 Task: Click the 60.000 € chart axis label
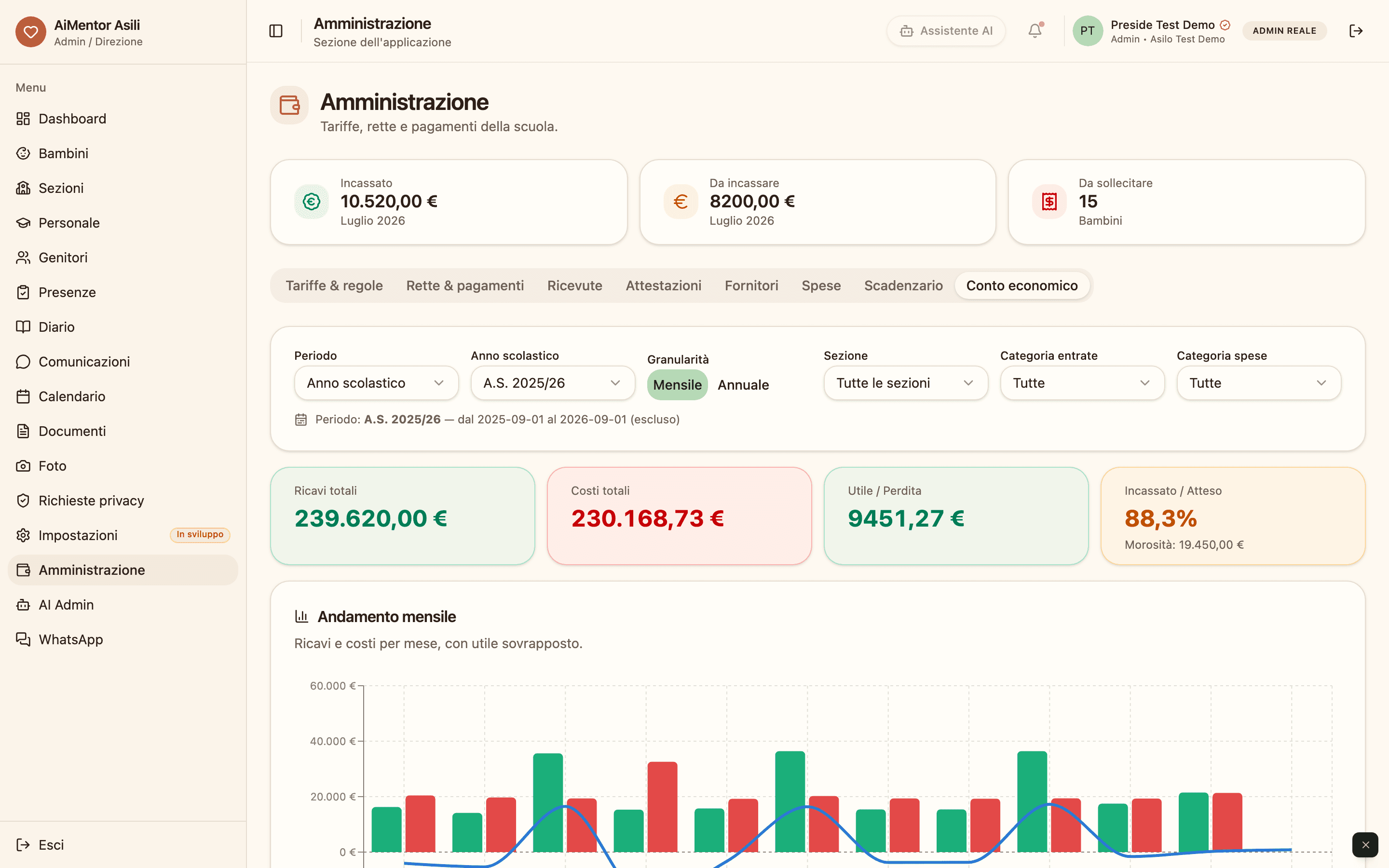[333, 686]
